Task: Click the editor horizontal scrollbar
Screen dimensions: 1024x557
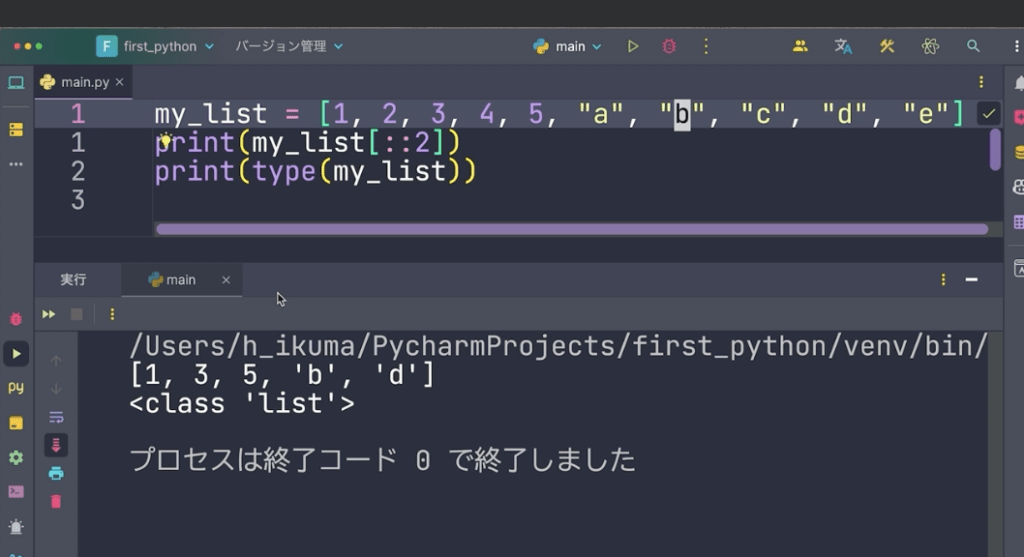Action: pyautogui.click(x=571, y=229)
